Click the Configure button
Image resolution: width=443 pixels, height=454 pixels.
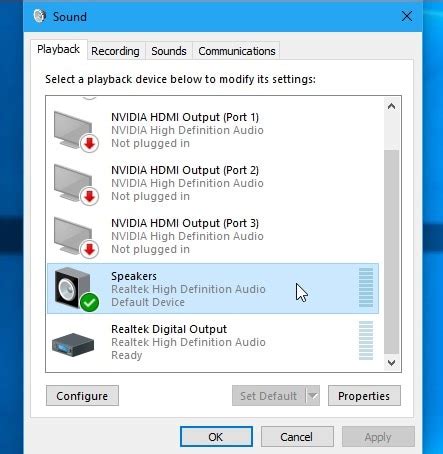pyautogui.click(x=82, y=396)
